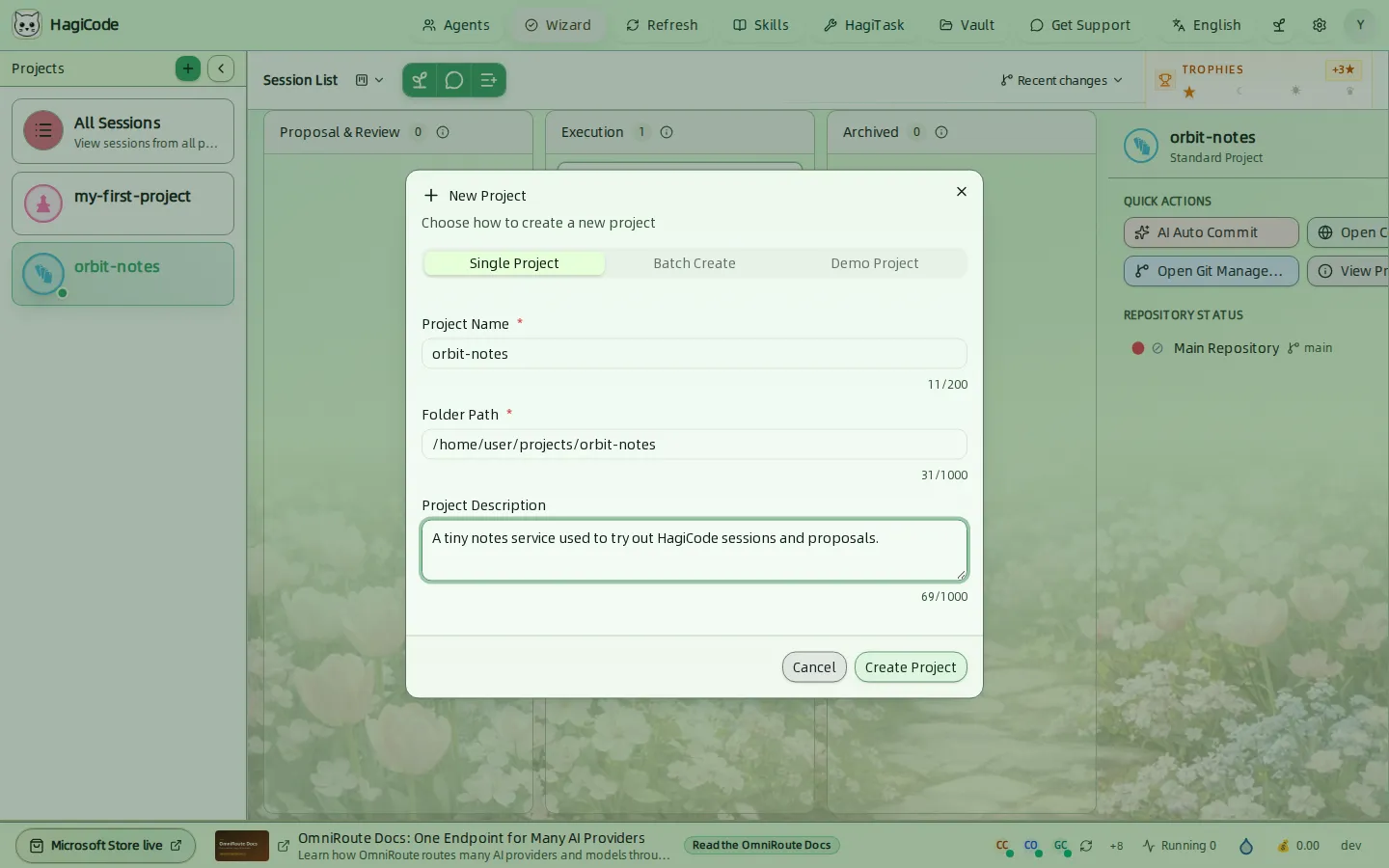Click Refresh in the top bar
The height and width of the screenshot is (868, 1389).
pyautogui.click(x=662, y=25)
